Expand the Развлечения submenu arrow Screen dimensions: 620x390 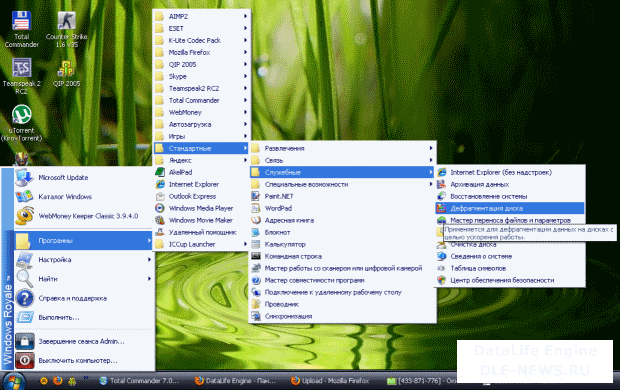[431, 148]
